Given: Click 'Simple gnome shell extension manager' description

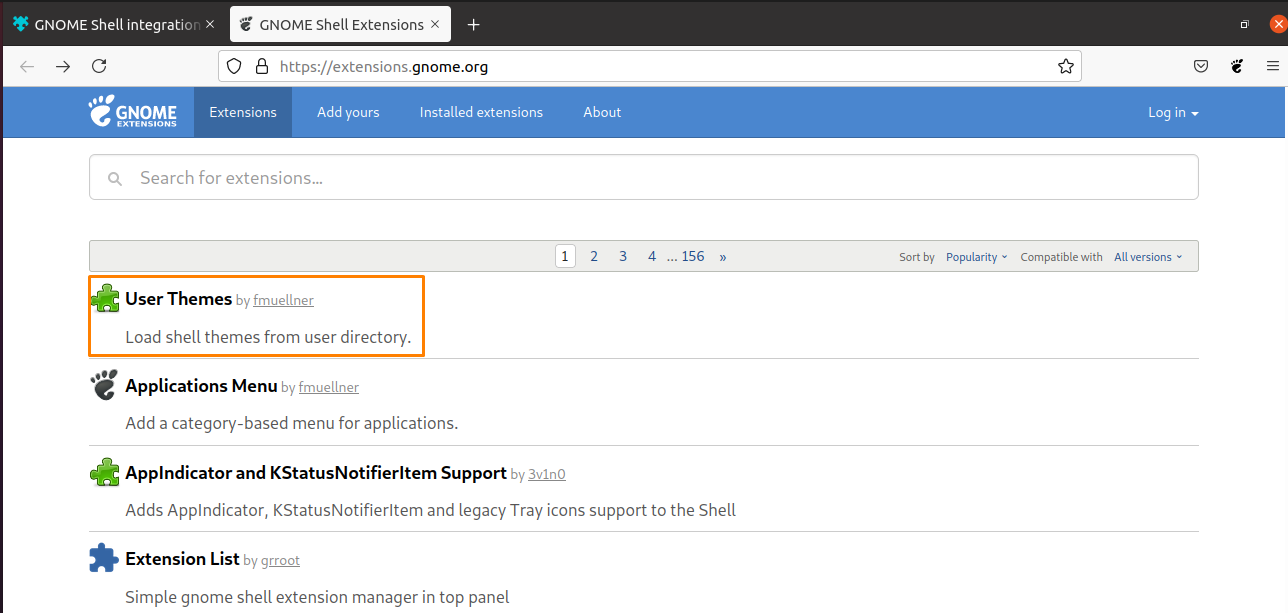Looking at the screenshot, I should click(x=317, y=597).
